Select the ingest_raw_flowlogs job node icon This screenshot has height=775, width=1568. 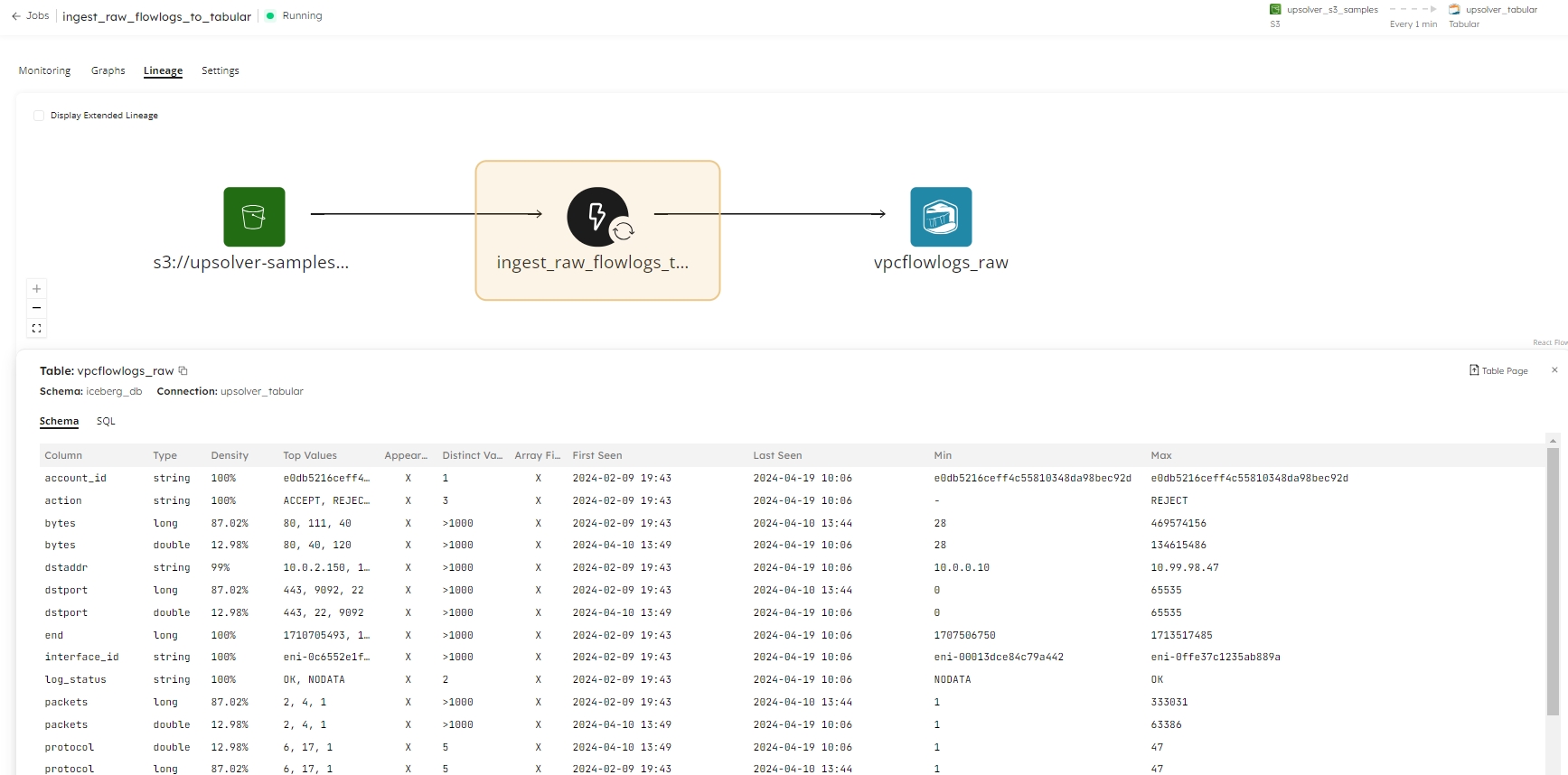597,217
